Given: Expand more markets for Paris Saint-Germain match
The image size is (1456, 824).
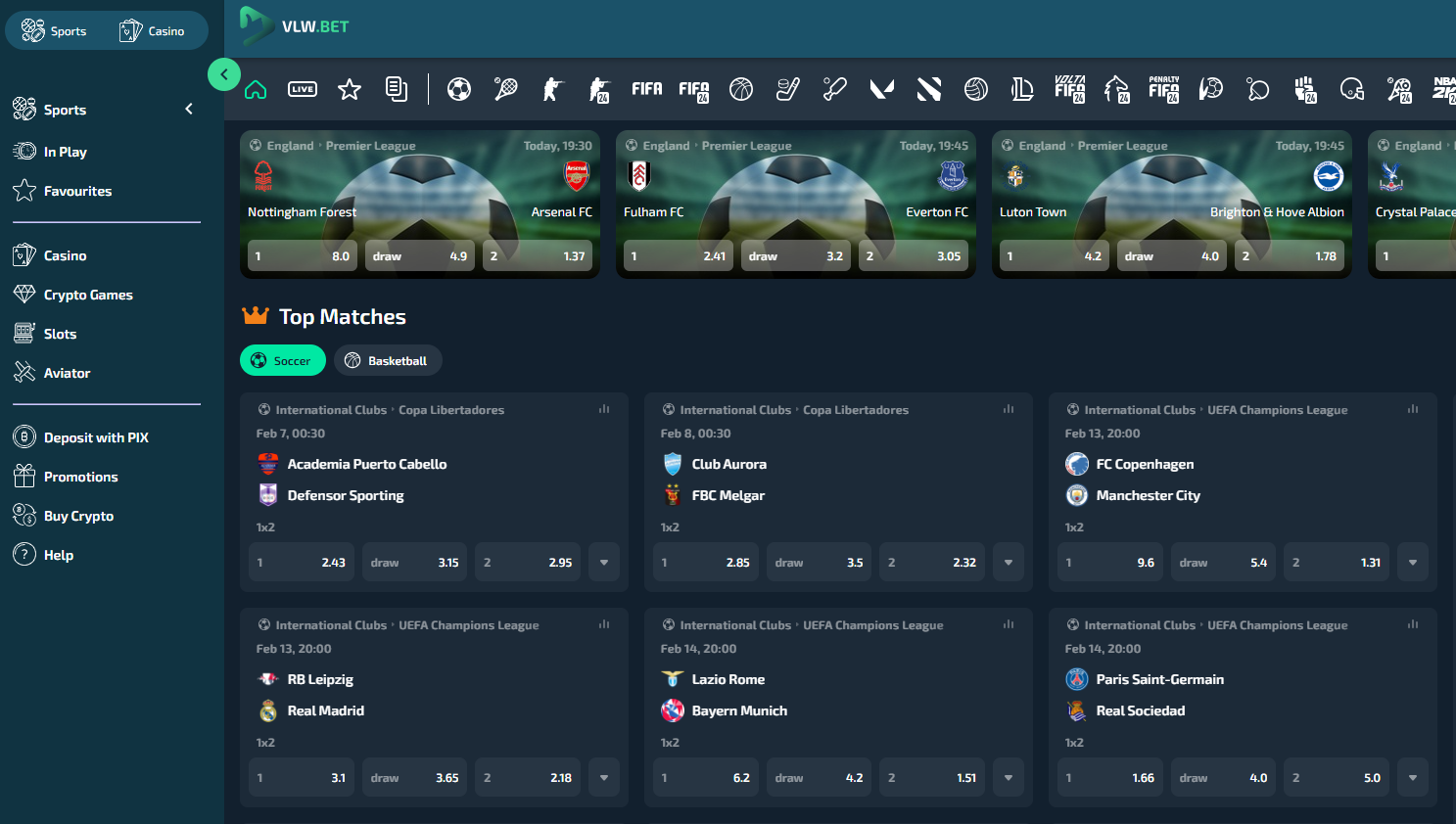Looking at the screenshot, I should [1413, 777].
